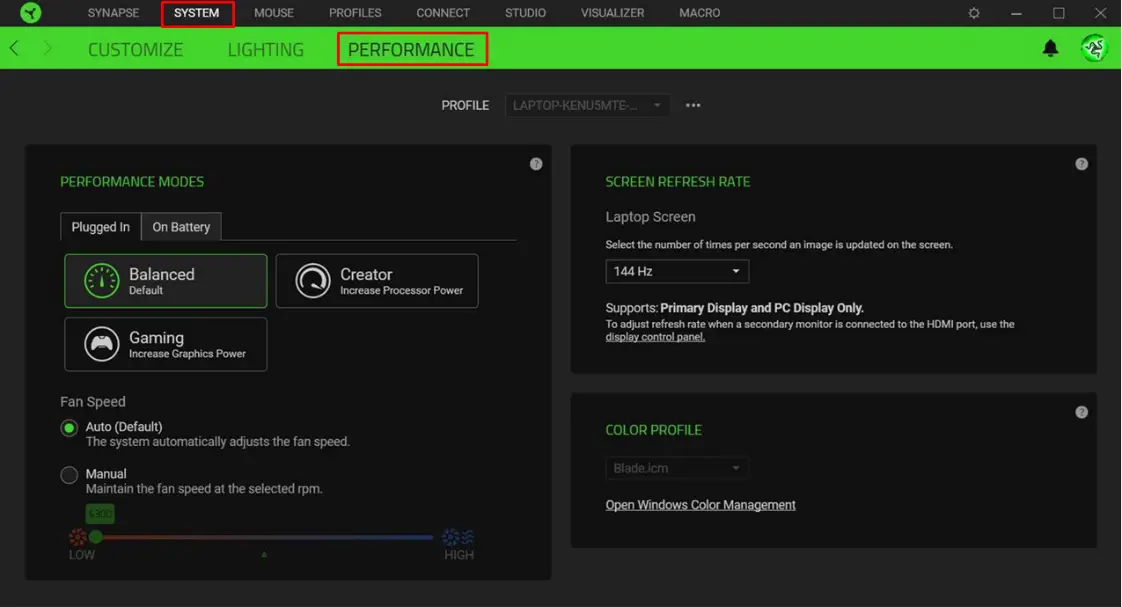
Task: Switch to the On Battery tab
Action: [181, 226]
